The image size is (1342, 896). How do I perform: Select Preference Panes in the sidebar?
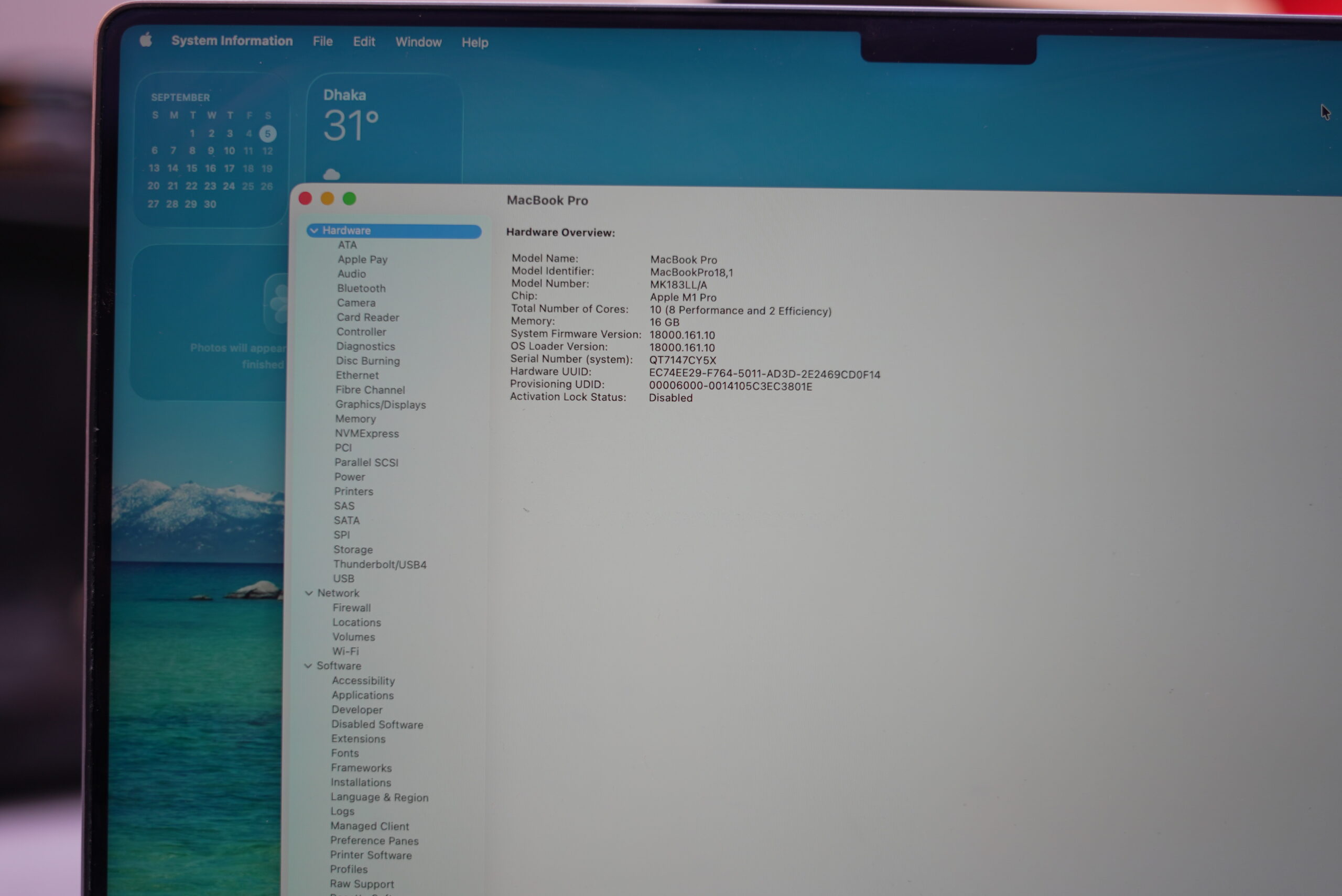tap(374, 840)
